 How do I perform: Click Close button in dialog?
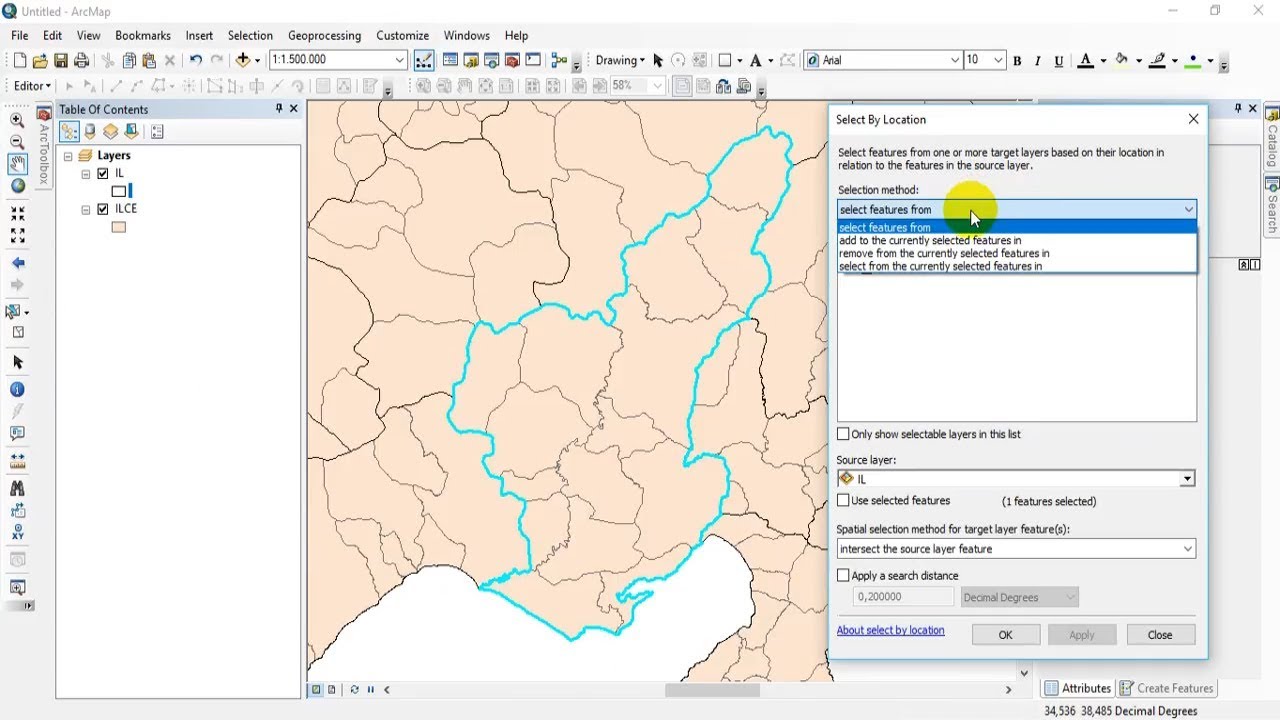tap(1160, 635)
